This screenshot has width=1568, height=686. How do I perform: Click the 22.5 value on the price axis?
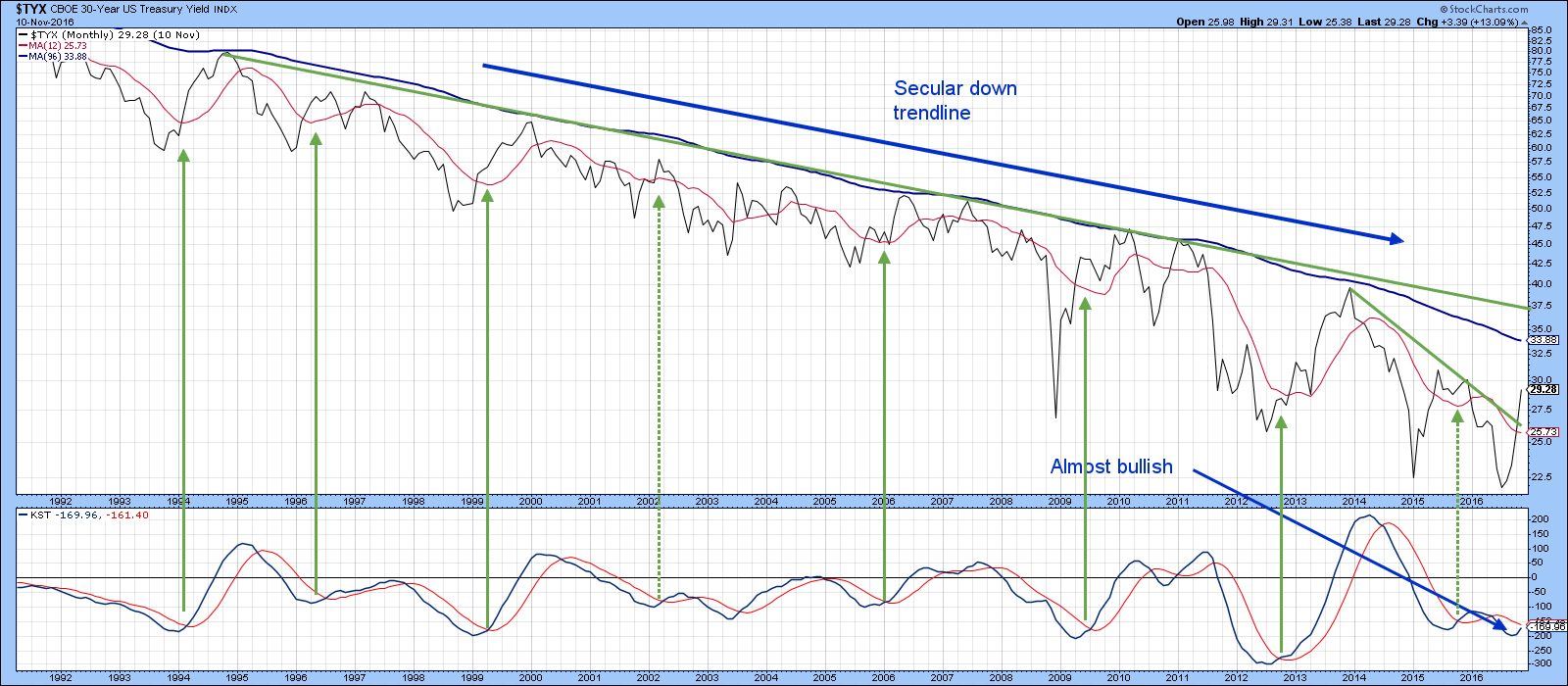click(x=1542, y=477)
